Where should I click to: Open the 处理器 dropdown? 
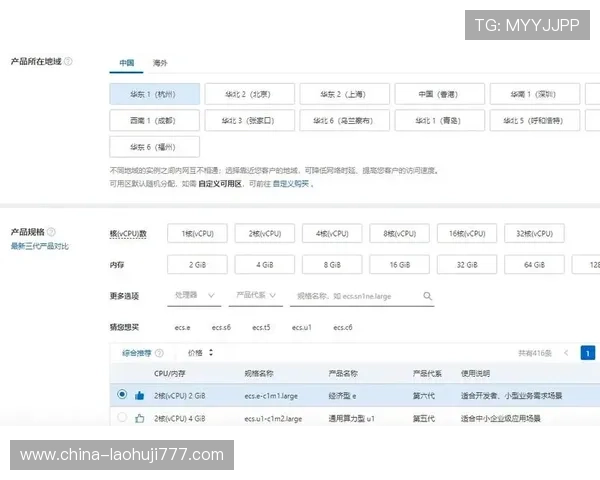pyautogui.click(x=194, y=296)
